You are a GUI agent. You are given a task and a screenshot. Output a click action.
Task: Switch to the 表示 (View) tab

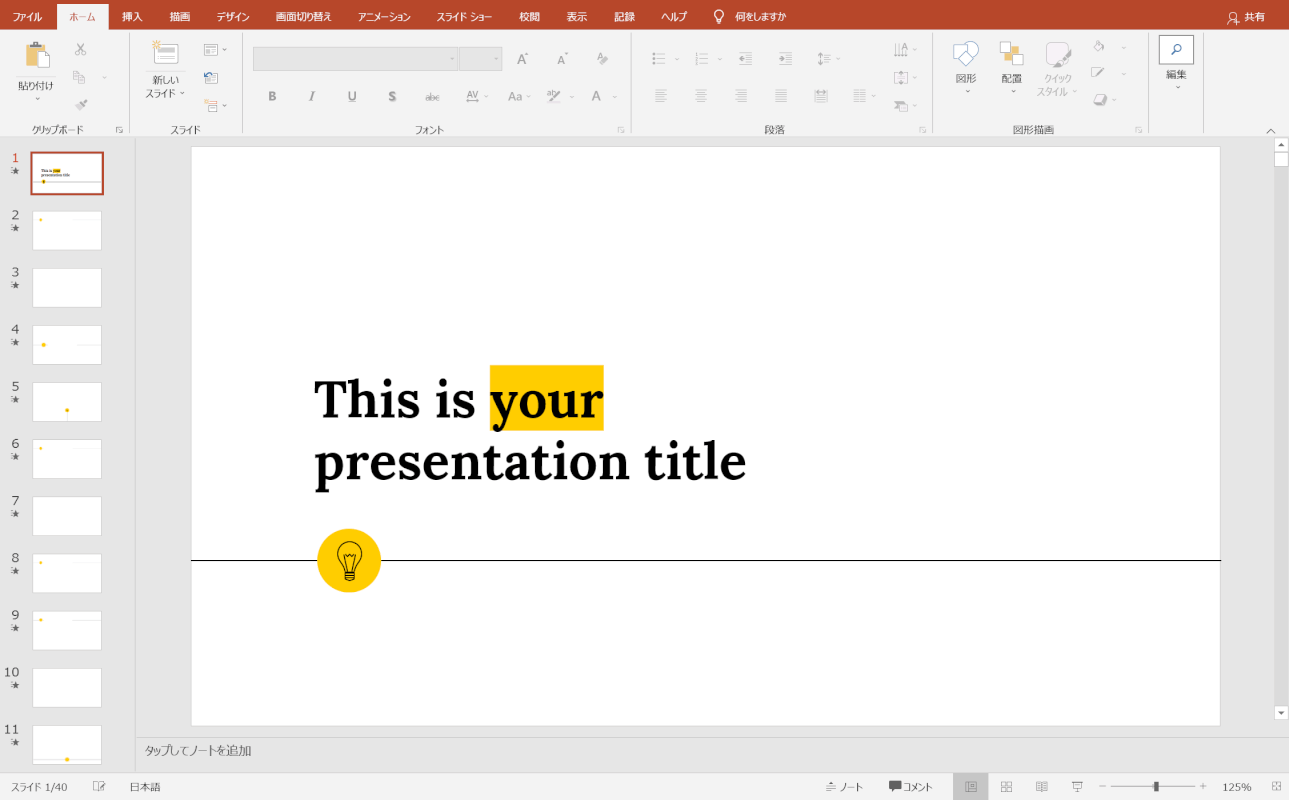576,17
